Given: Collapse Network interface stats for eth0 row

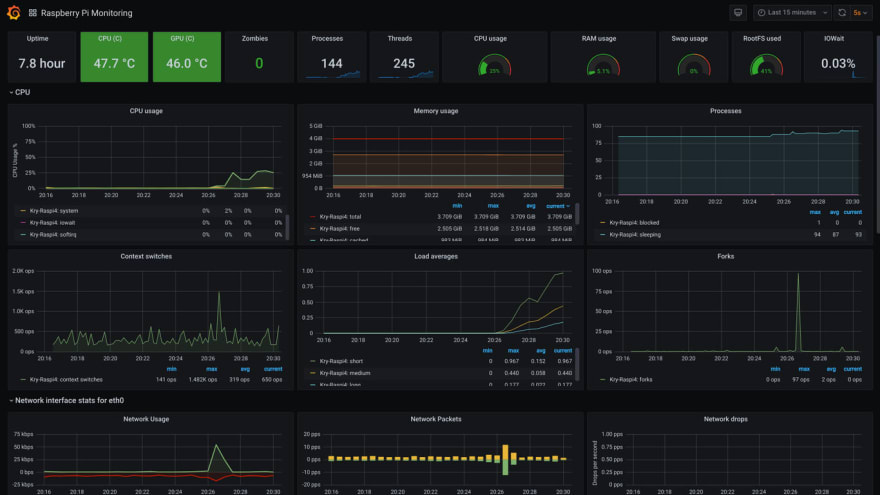Looking at the screenshot, I should coord(66,400).
